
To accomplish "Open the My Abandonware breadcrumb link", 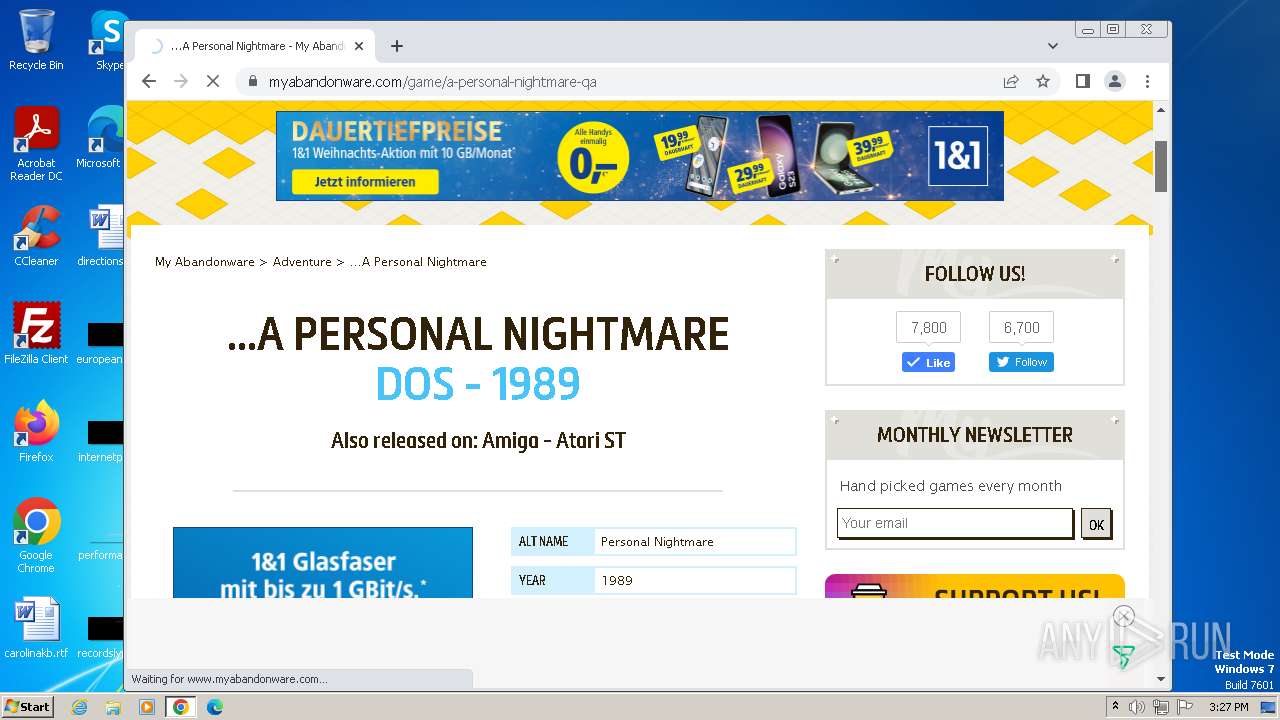I will [x=204, y=262].
